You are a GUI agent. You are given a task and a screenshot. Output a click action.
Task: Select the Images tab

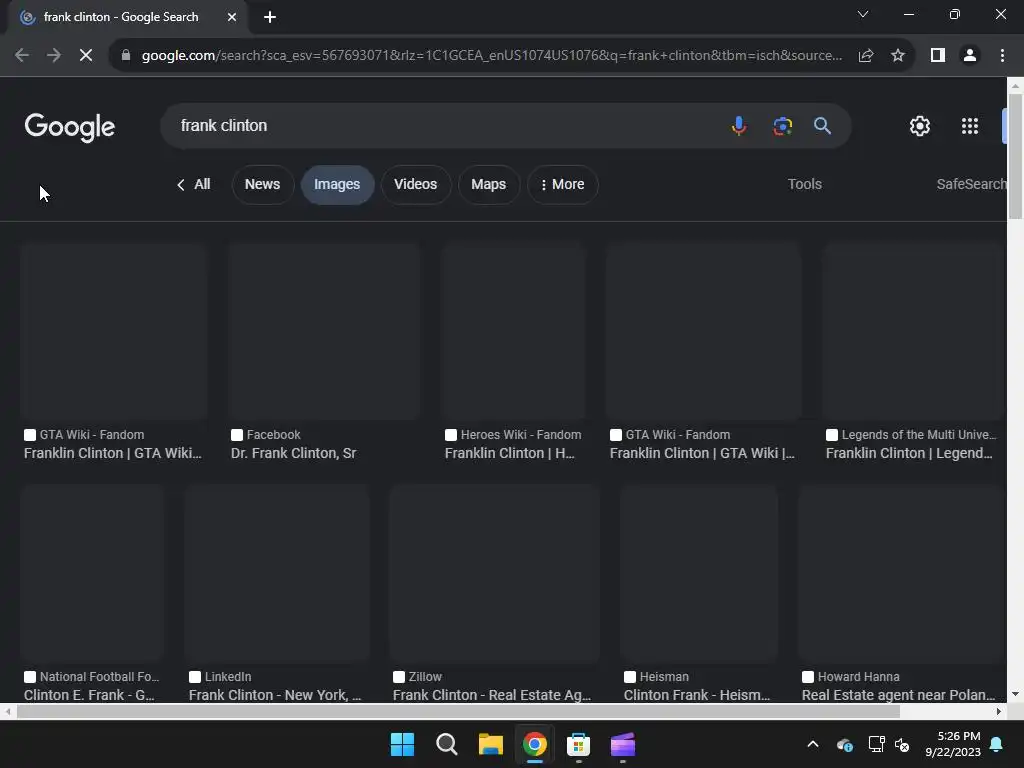click(x=337, y=185)
